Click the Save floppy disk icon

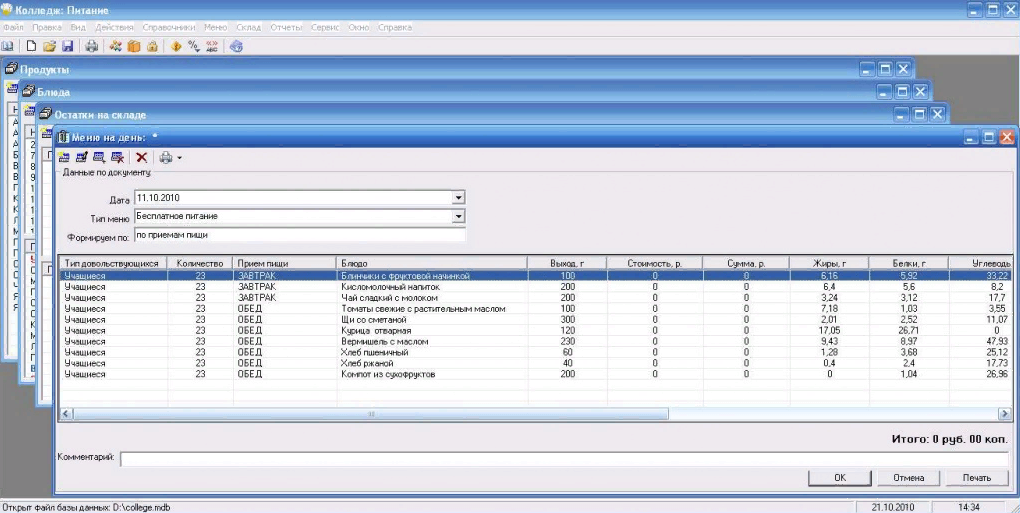(x=68, y=46)
